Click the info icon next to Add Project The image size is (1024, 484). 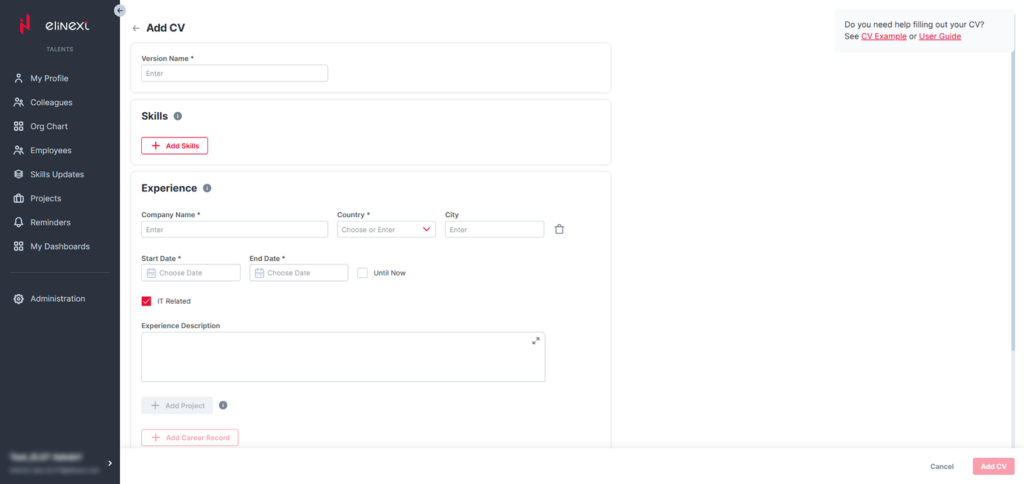(x=223, y=405)
